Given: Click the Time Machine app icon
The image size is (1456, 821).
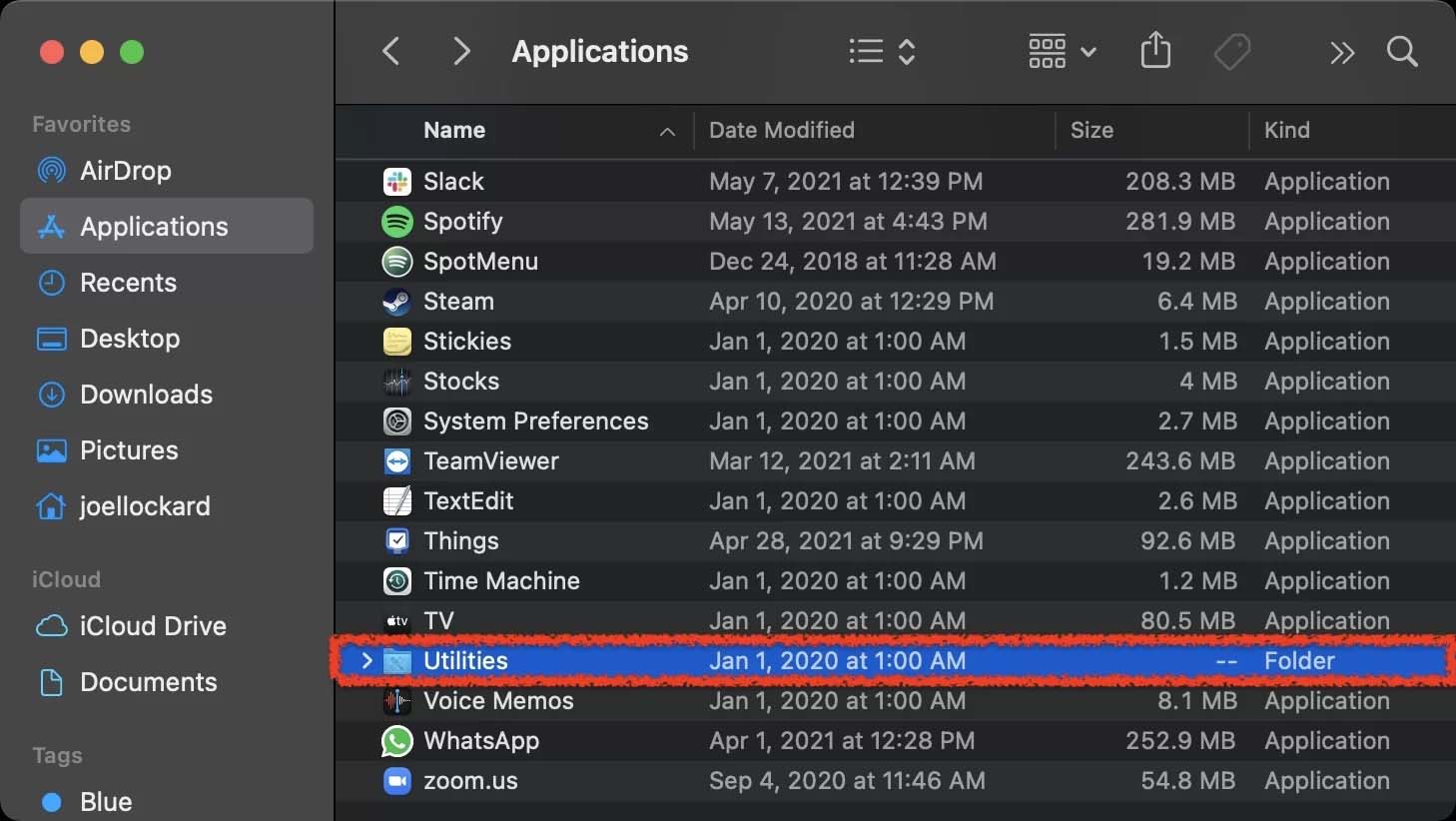Looking at the screenshot, I should tap(397, 581).
